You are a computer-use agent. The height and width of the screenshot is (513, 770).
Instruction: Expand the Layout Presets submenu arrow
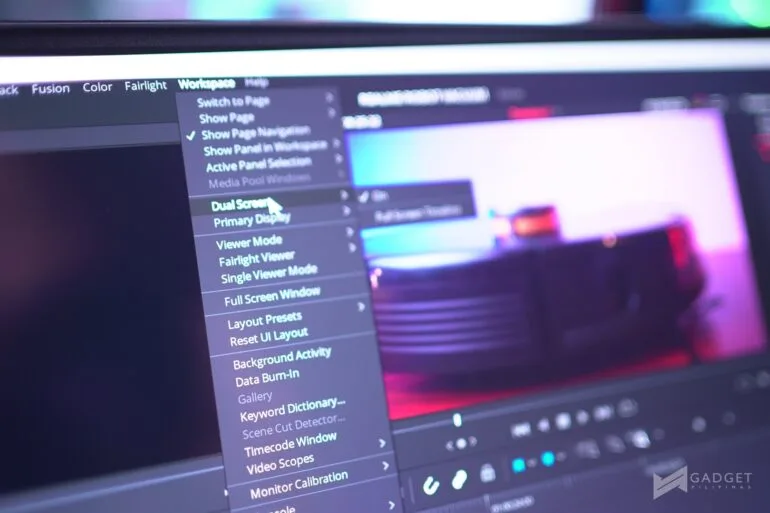click(361, 307)
